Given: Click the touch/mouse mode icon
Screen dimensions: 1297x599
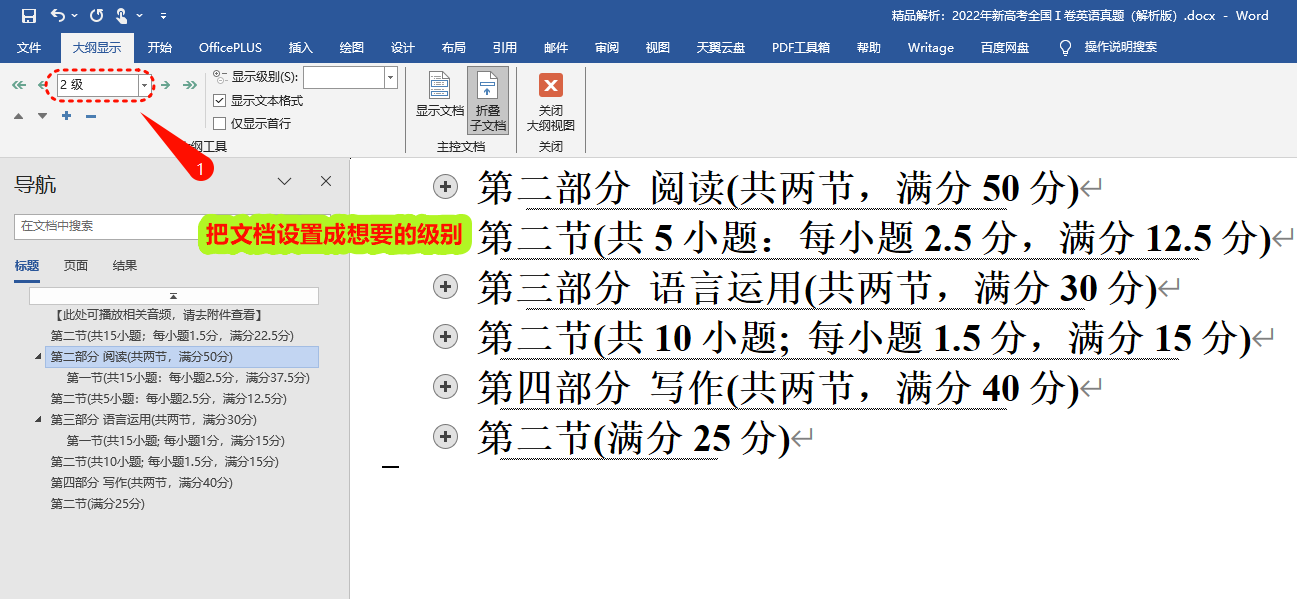Looking at the screenshot, I should tap(122, 15).
